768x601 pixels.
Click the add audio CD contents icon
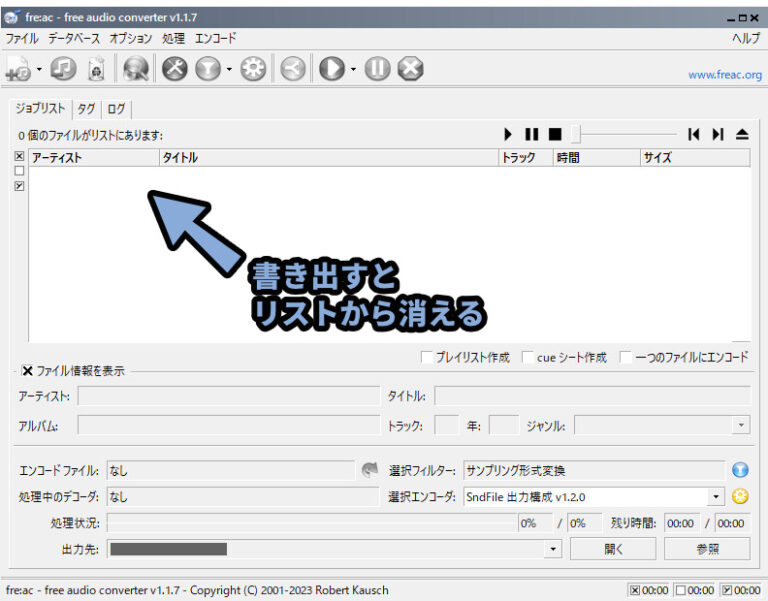63,69
